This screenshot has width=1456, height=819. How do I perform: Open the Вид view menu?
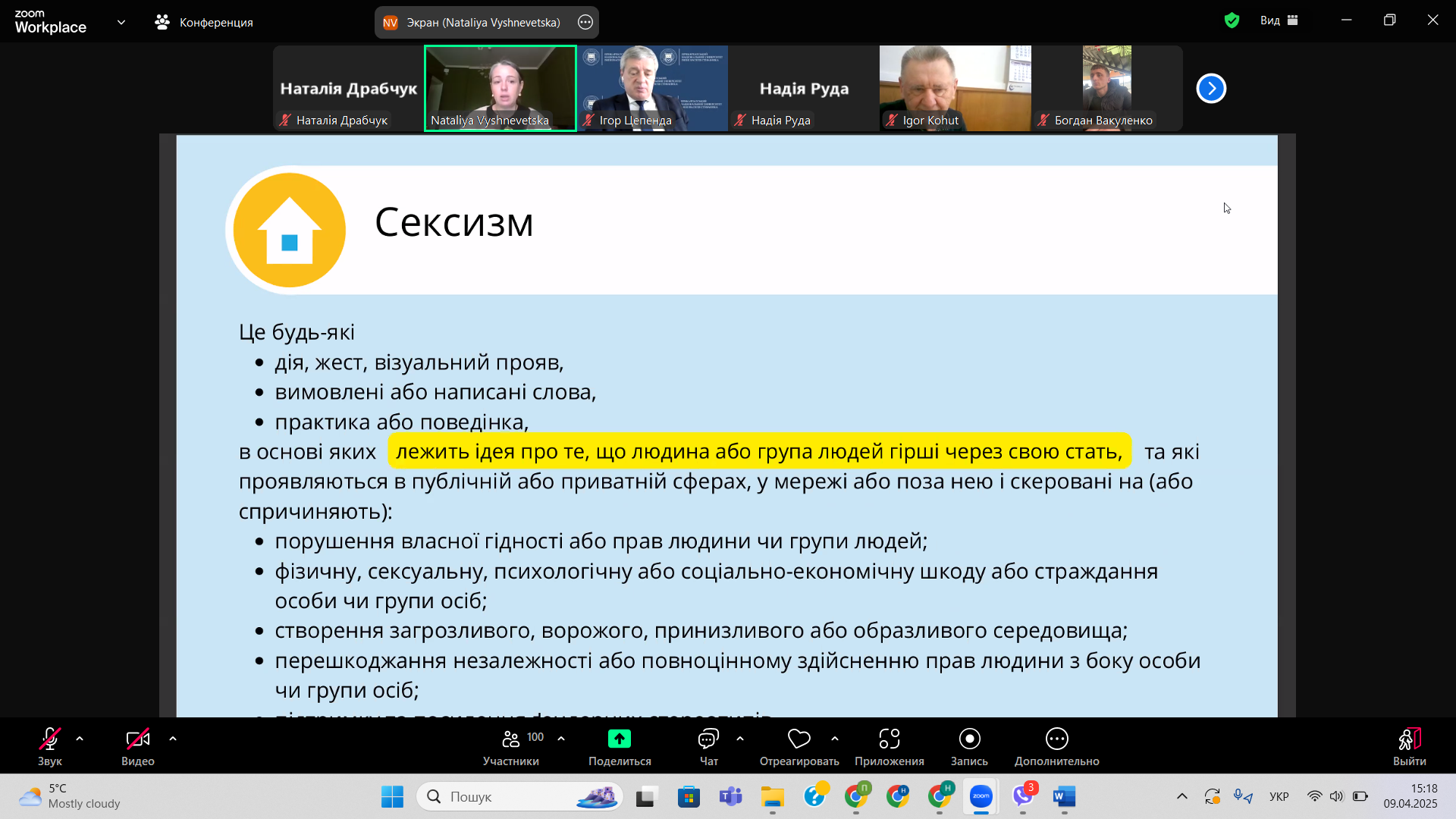coord(1279,20)
